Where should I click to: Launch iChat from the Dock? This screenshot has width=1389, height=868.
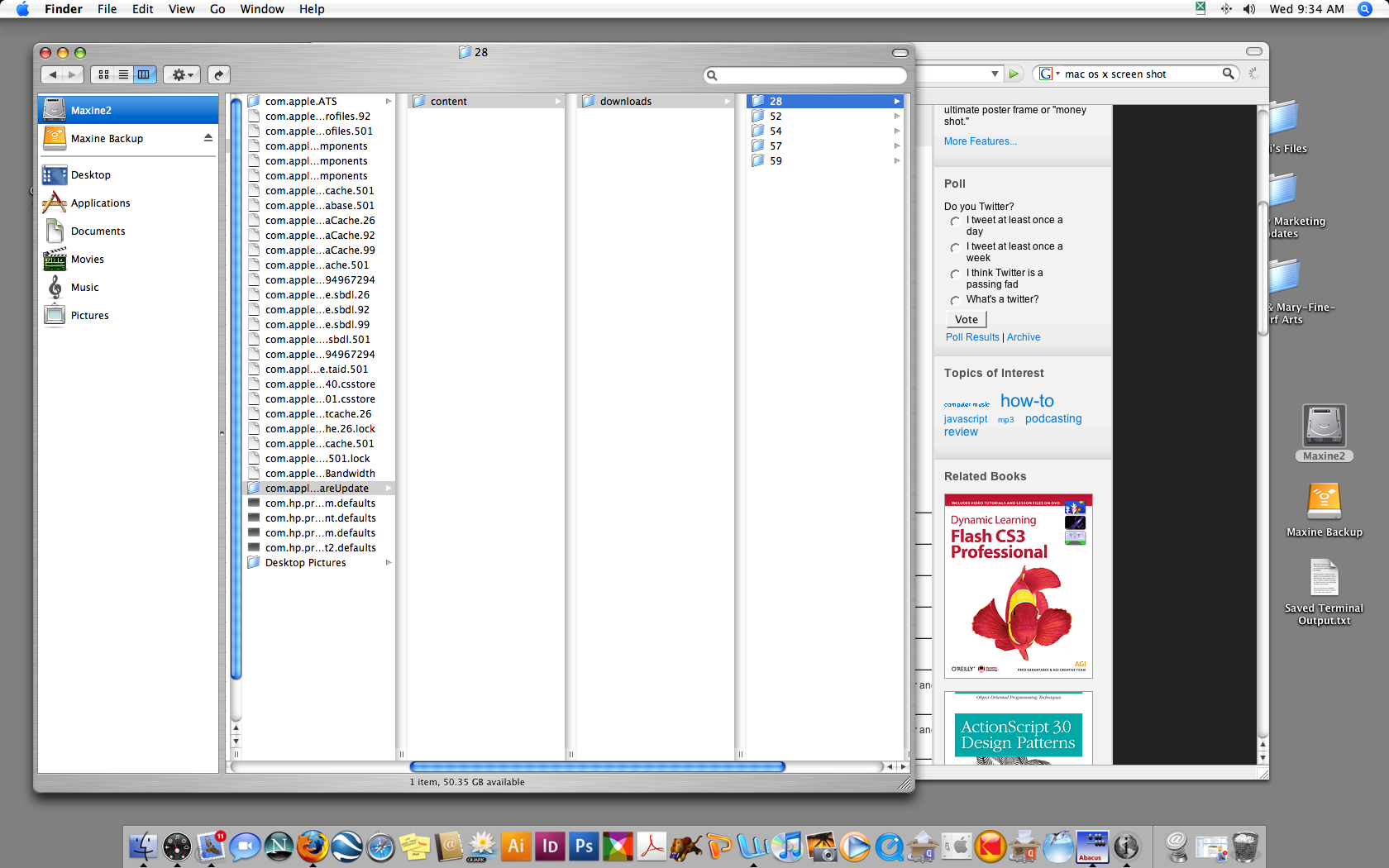245,846
